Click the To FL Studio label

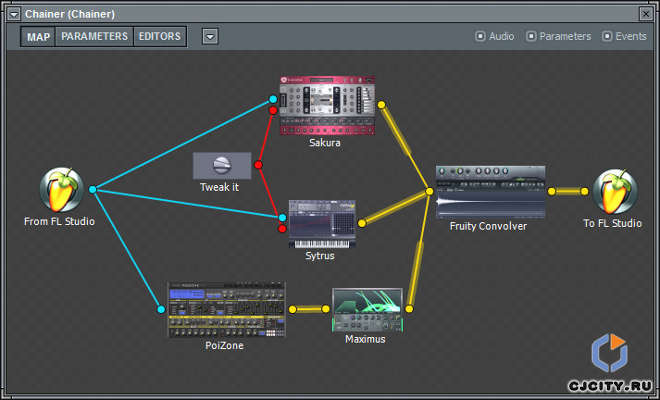pos(612,223)
